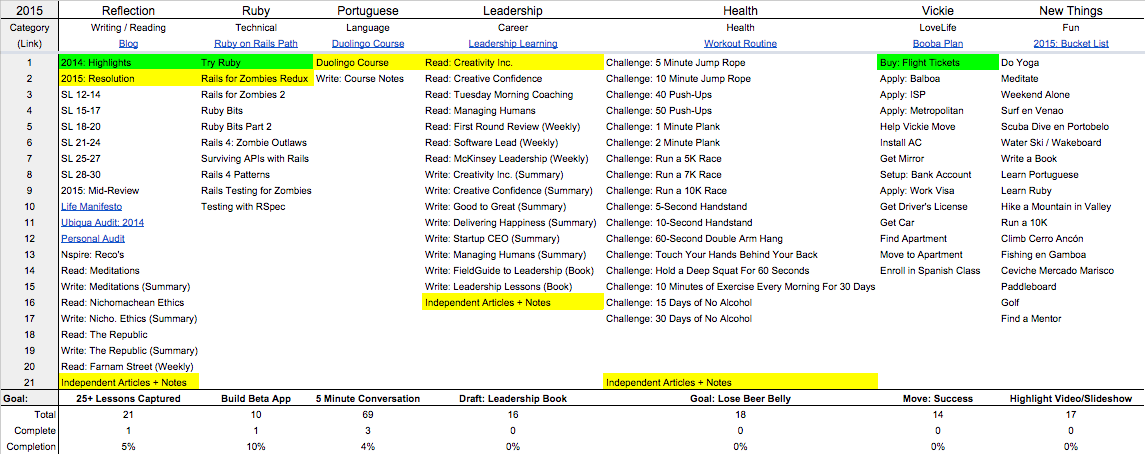1145x454 pixels.
Task: Open the Ubiqua Audit: 2014 link
Action: (x=102, y=223)
